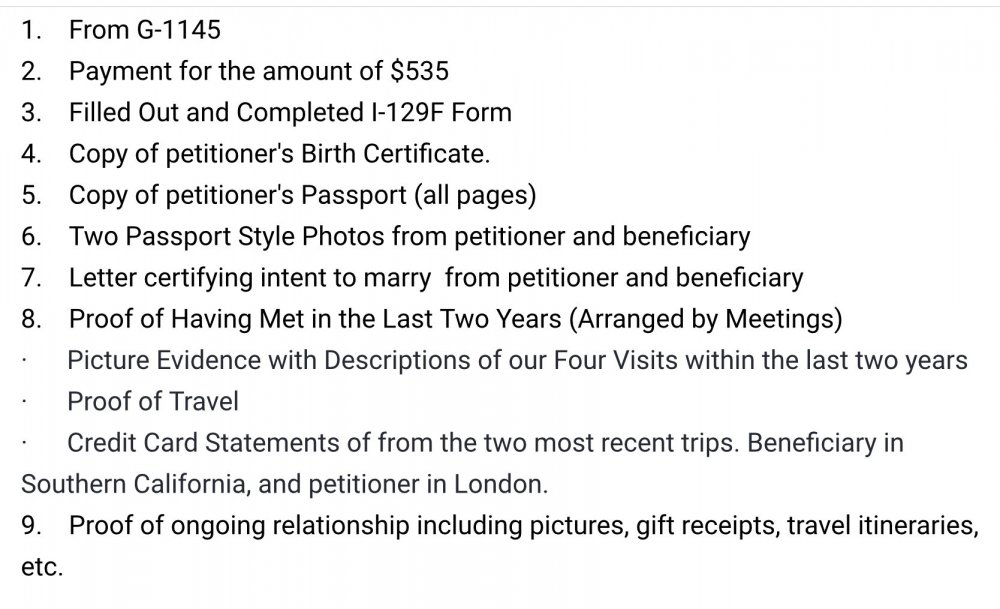The height and width of the screenshot is (609, 1000).
Task: Click the "Proof of Travel" bullet
Action: [153, 401]
